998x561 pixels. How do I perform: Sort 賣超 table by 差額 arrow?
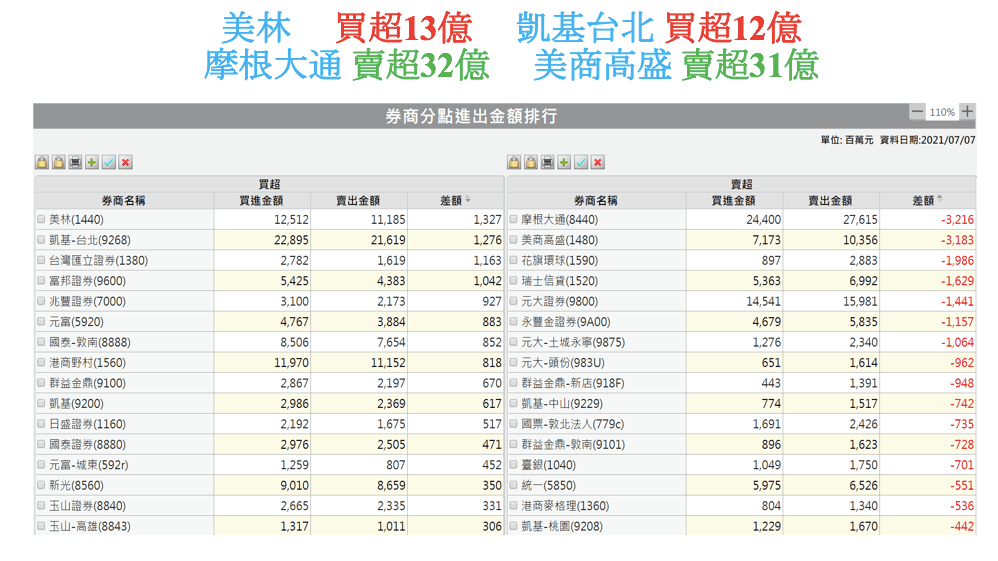point(940,200)
